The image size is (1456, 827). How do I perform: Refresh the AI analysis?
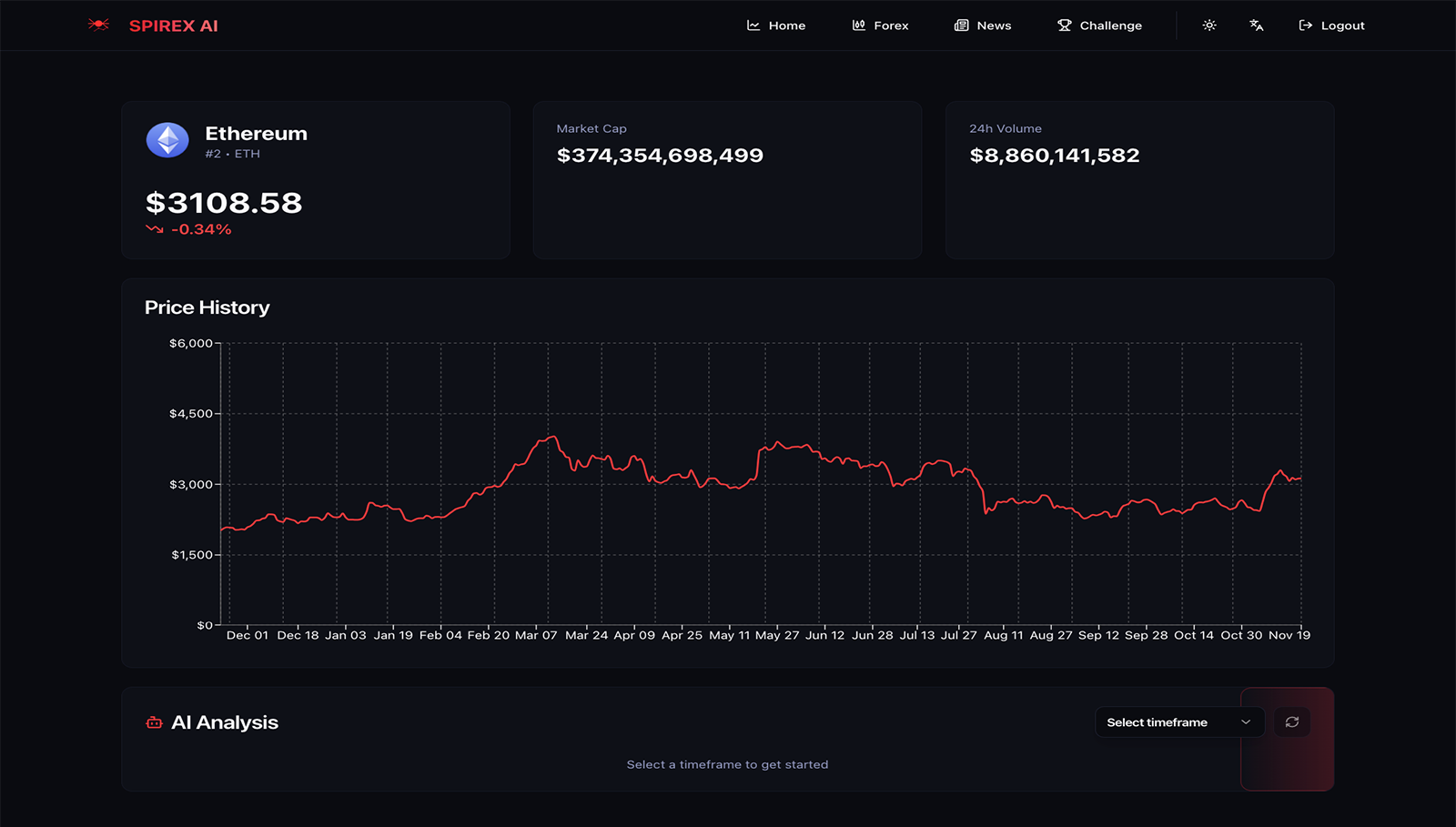point(1292,722)
